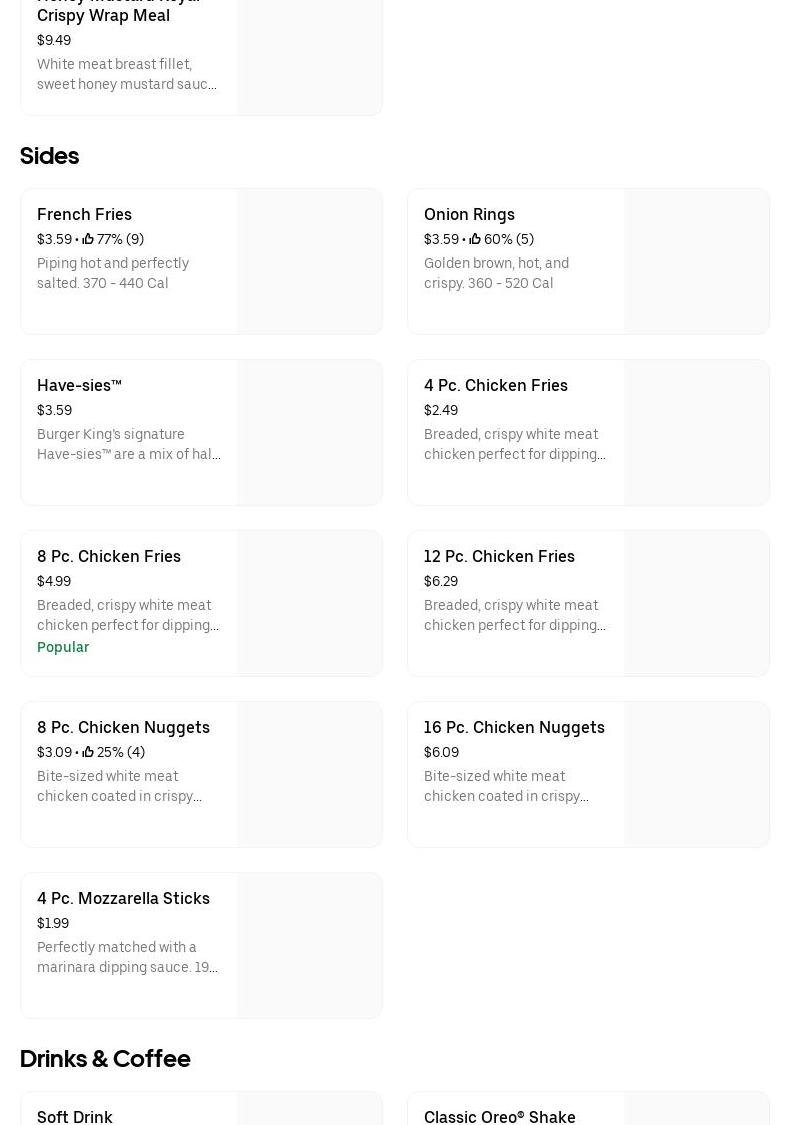The height and width of the screenshot is (1125, 804).
Task: Open the Soft Drink item
Action: 75,1116
